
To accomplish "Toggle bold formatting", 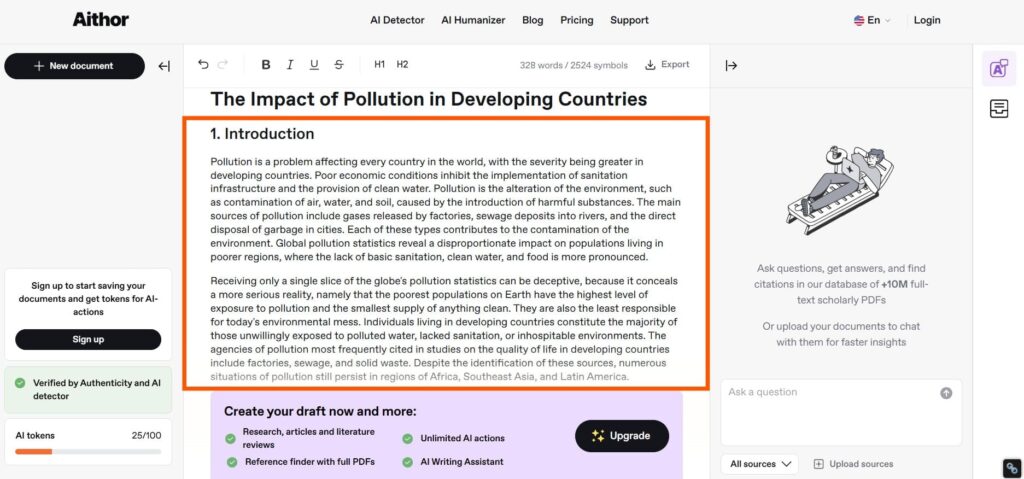I will coord(266,64).
